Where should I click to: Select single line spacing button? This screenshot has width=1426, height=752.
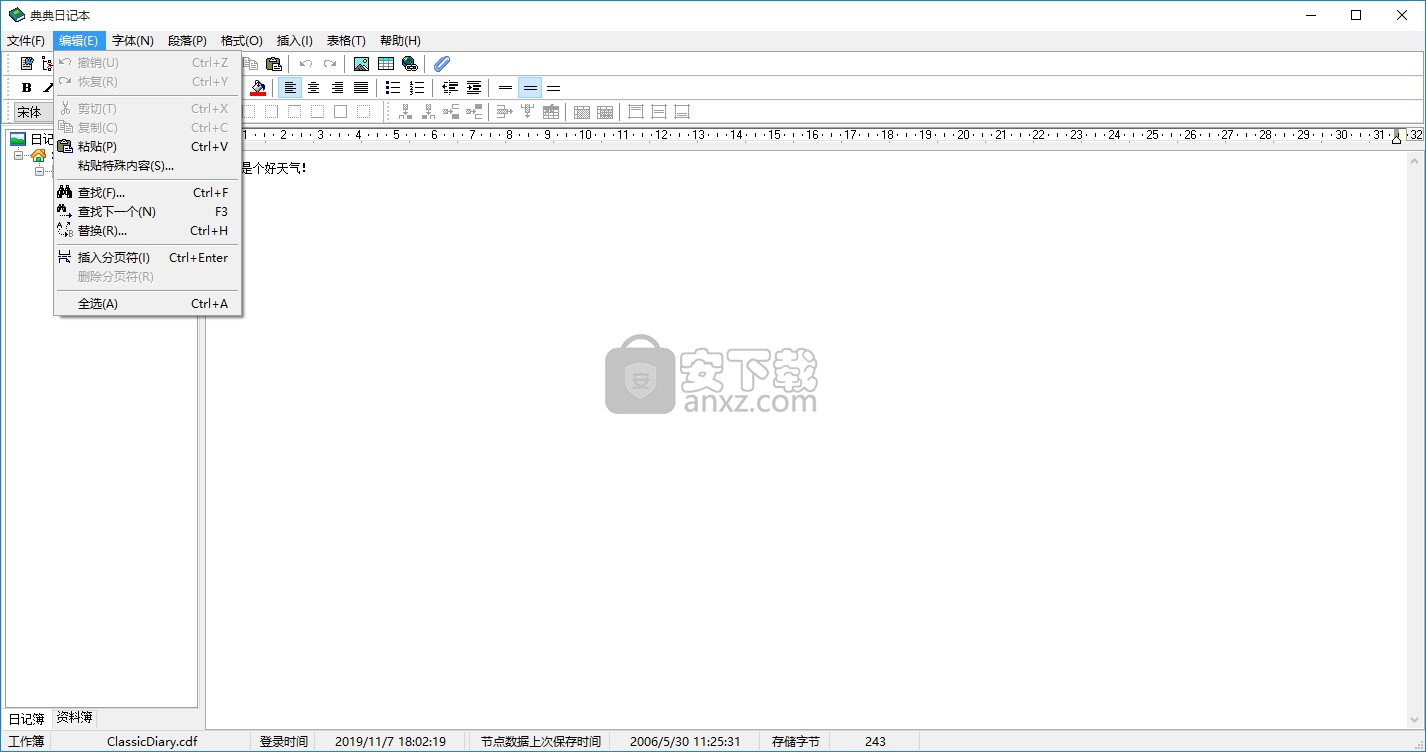pos(506,87)
